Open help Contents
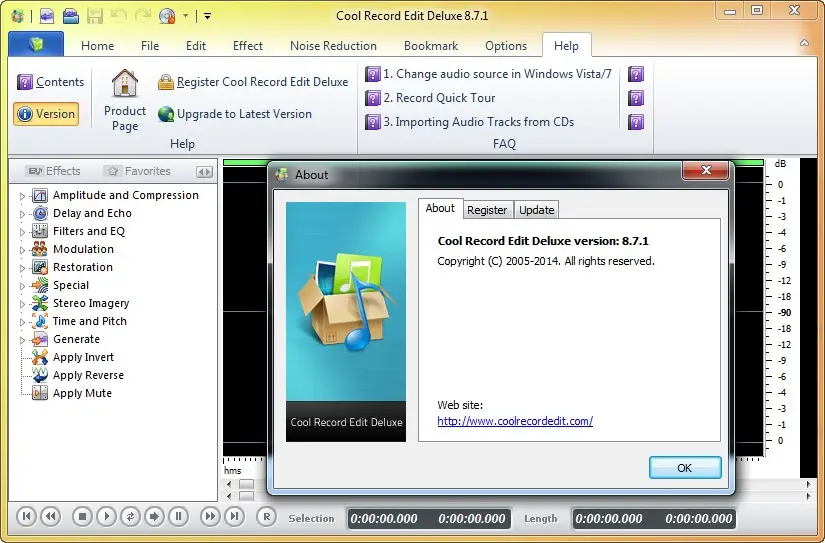 (x=50, y=82)
